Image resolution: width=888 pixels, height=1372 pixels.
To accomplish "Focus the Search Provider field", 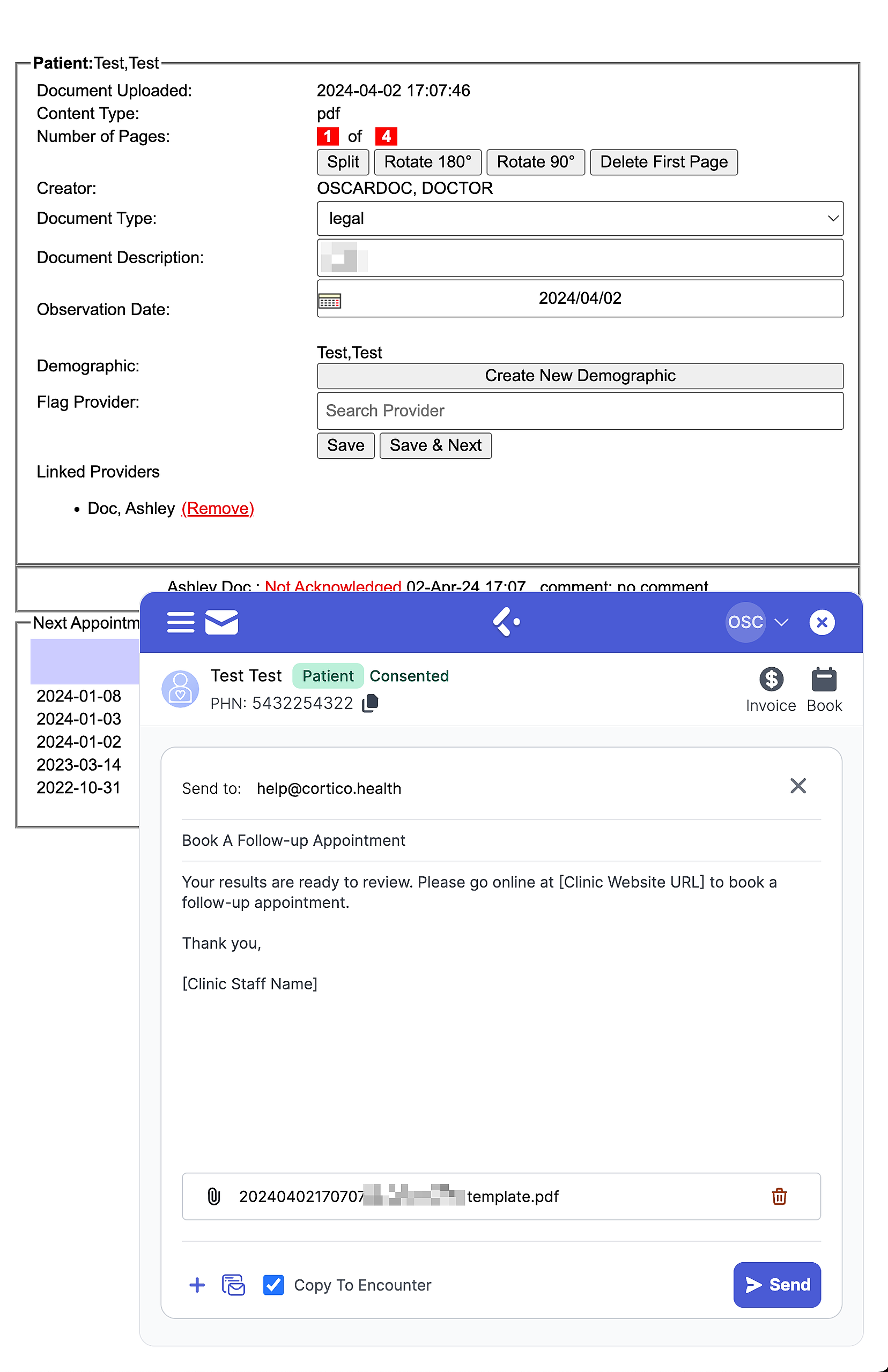I will click(x=580, y=411).
